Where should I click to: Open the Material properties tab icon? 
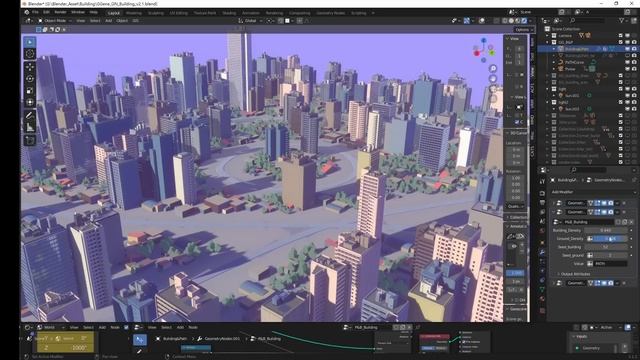pyautogui.click(x=542, y=299)
